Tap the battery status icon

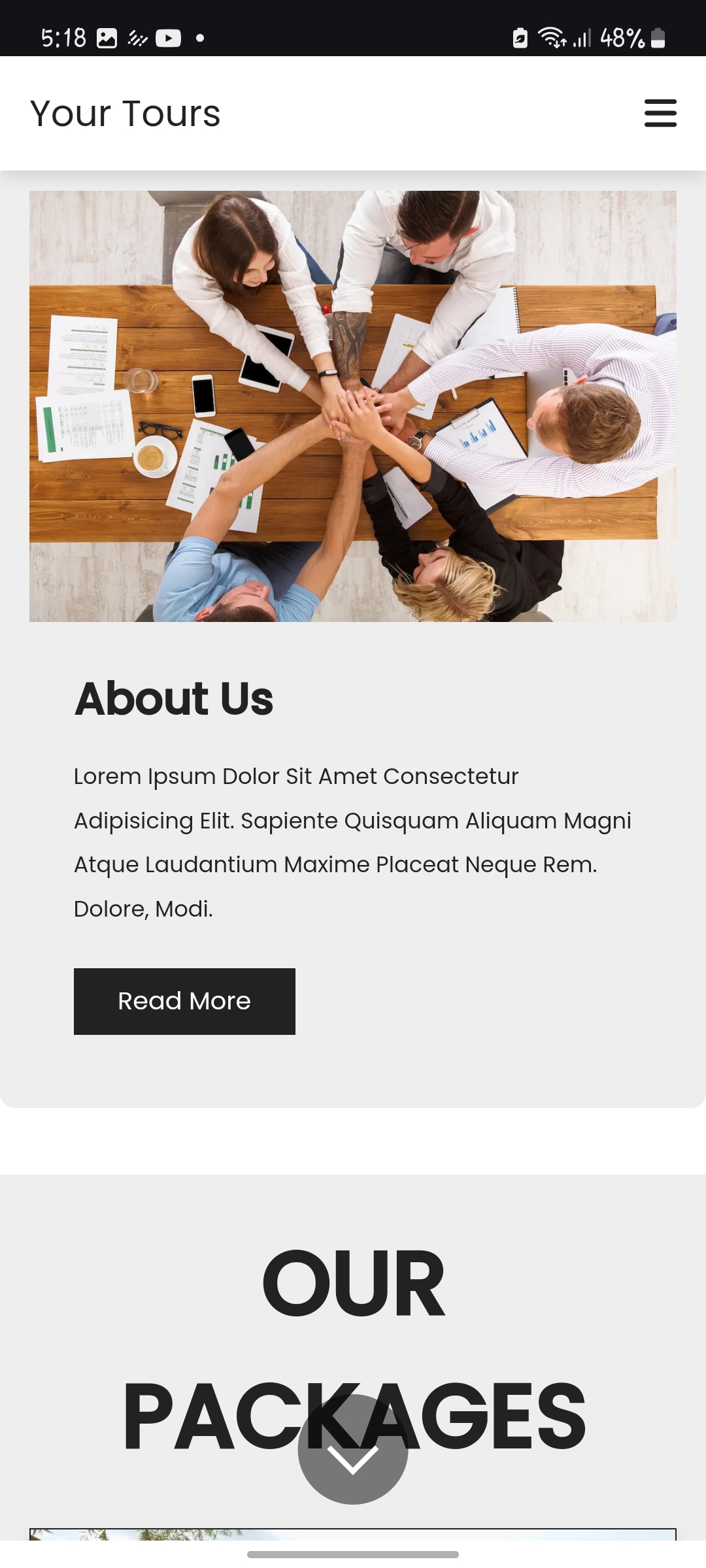coord(658,38)
